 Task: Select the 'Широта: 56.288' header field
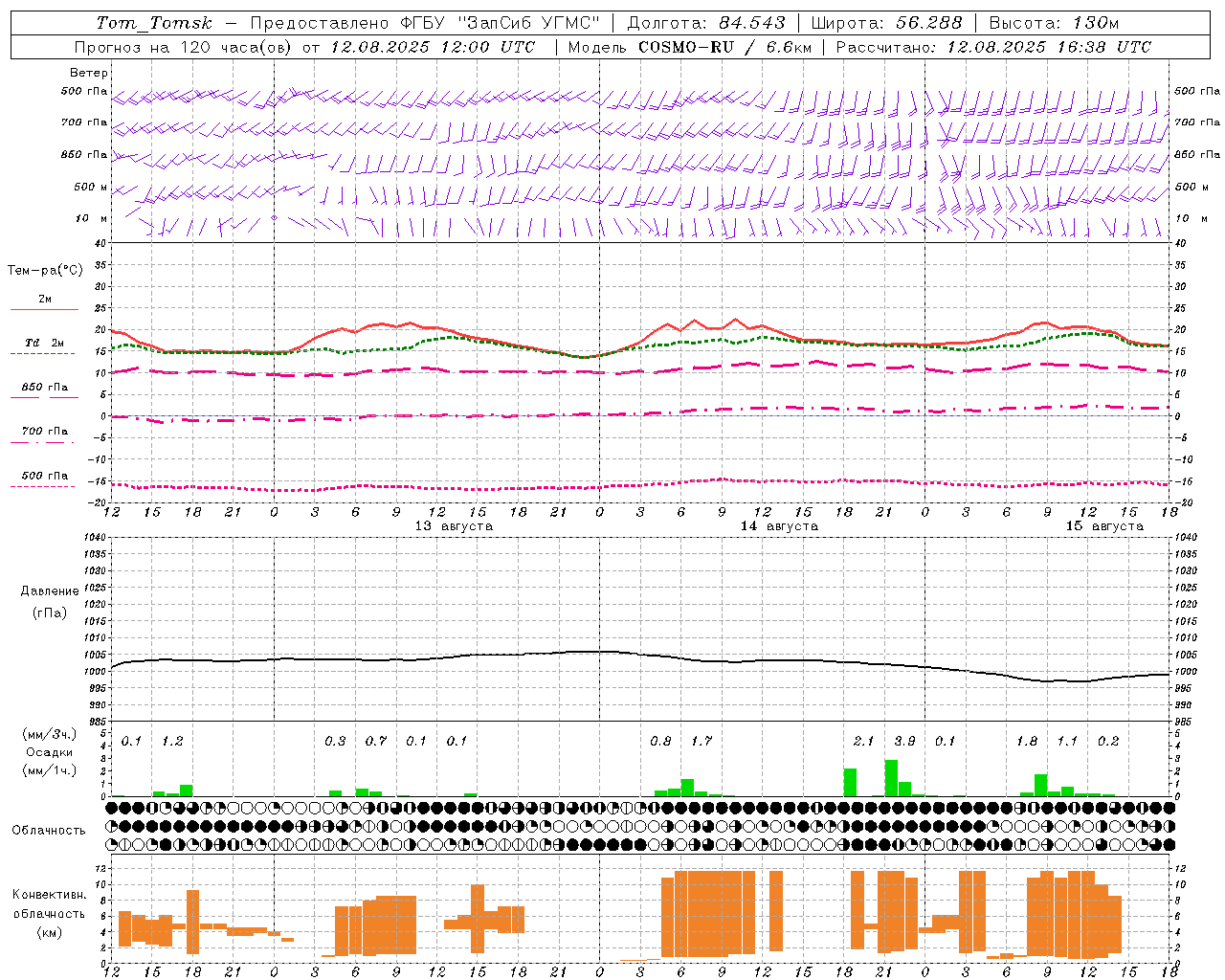point(886,23)
